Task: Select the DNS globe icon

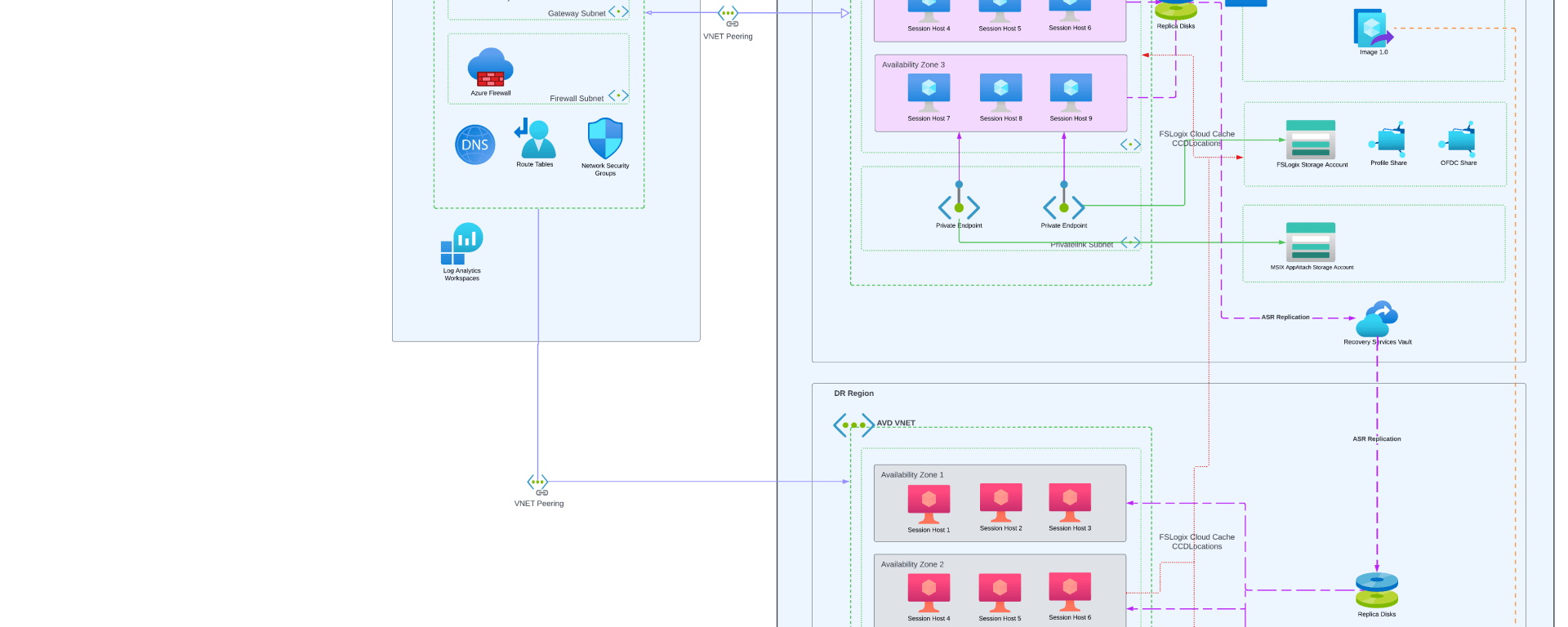Action: coord(474,145)
